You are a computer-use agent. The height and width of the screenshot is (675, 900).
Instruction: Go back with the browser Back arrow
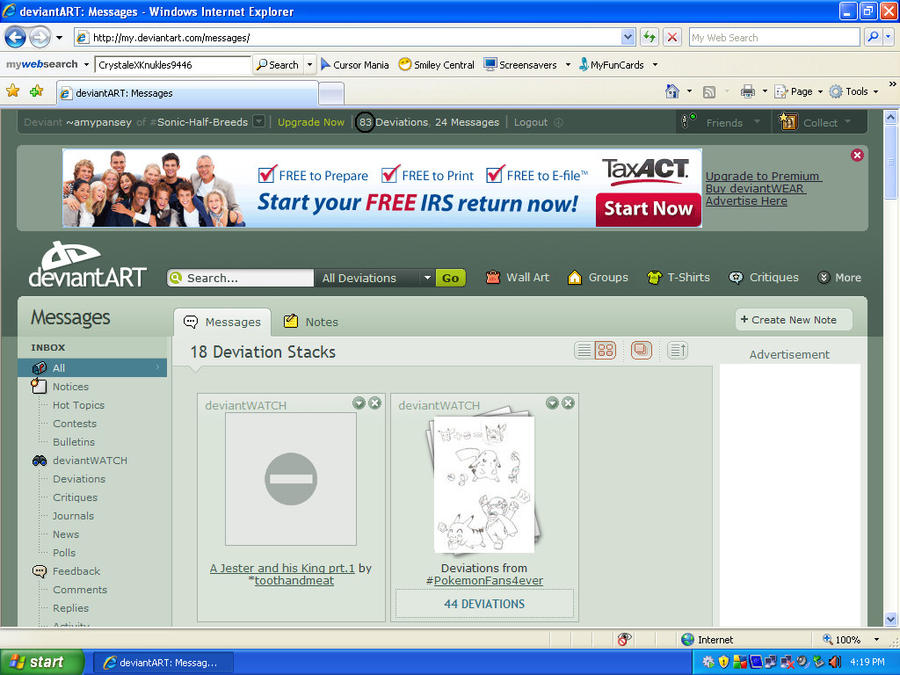[x=15, y=38]
